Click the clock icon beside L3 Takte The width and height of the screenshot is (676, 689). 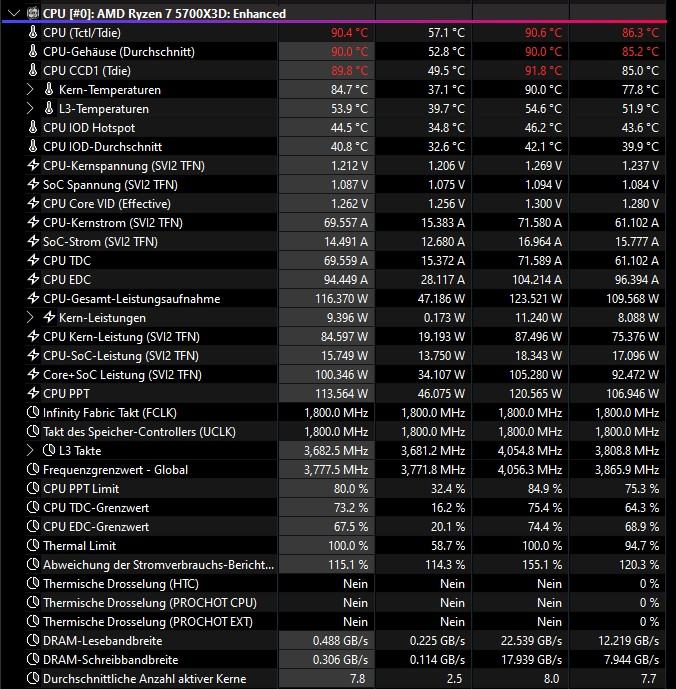[x=49, y=450]
